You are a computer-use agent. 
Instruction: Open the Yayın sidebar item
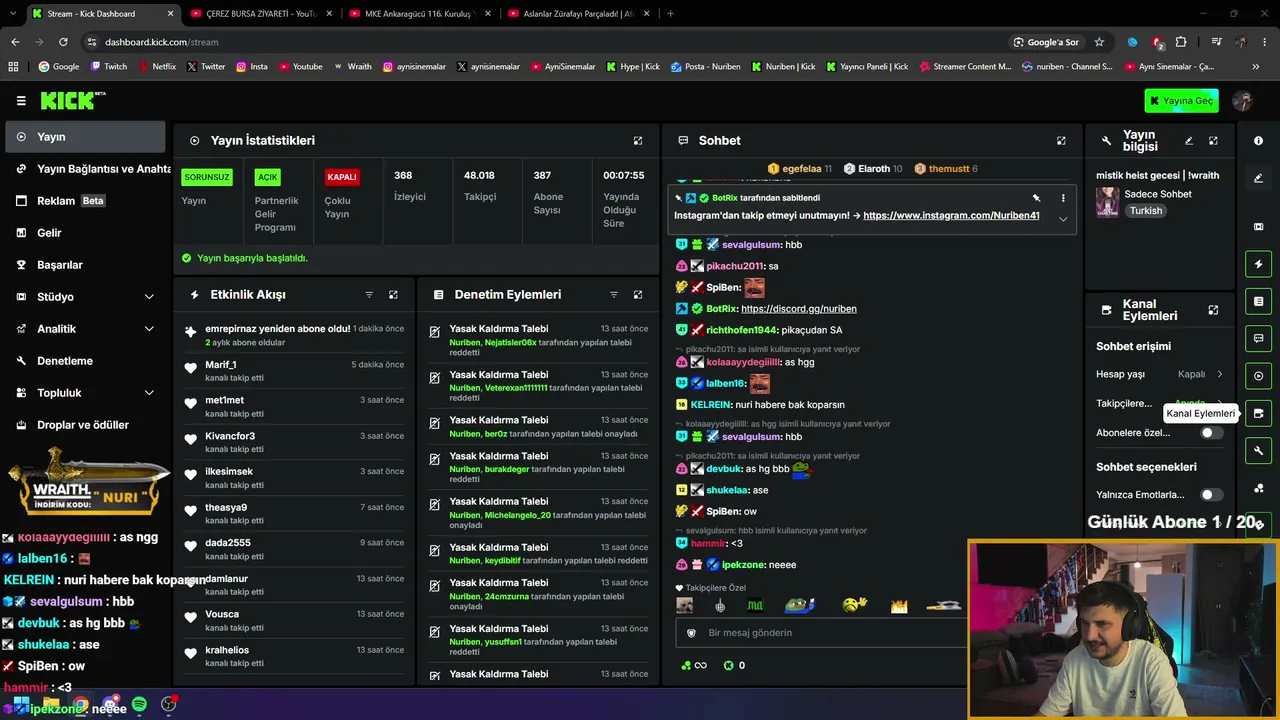(x=85, y=137)
